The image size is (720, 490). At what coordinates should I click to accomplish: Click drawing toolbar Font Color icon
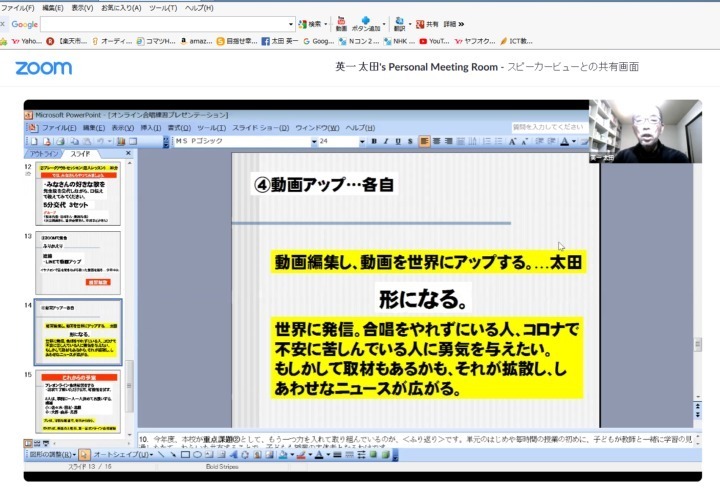coord(319,455)
